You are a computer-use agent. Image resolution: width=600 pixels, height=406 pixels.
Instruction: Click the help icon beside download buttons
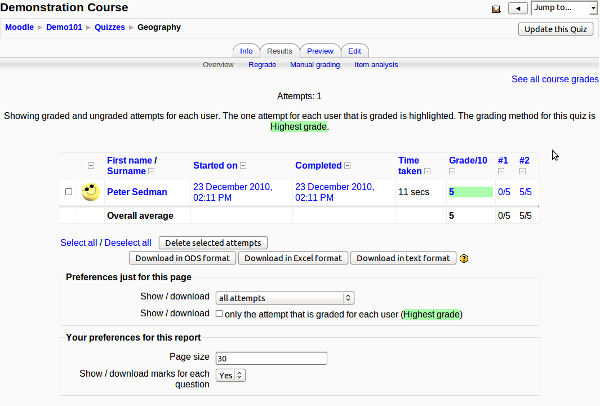pos(464,258)
